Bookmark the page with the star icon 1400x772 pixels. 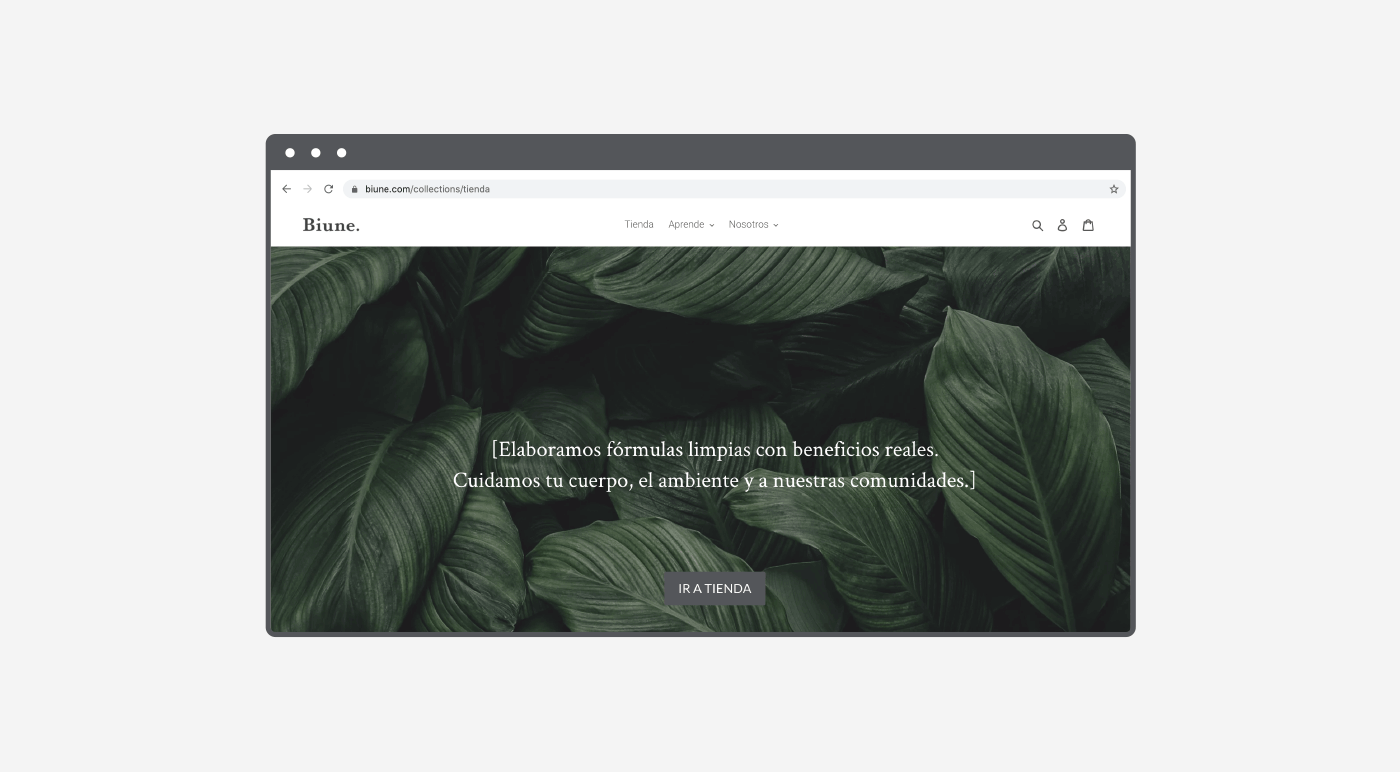(1114, 189)
